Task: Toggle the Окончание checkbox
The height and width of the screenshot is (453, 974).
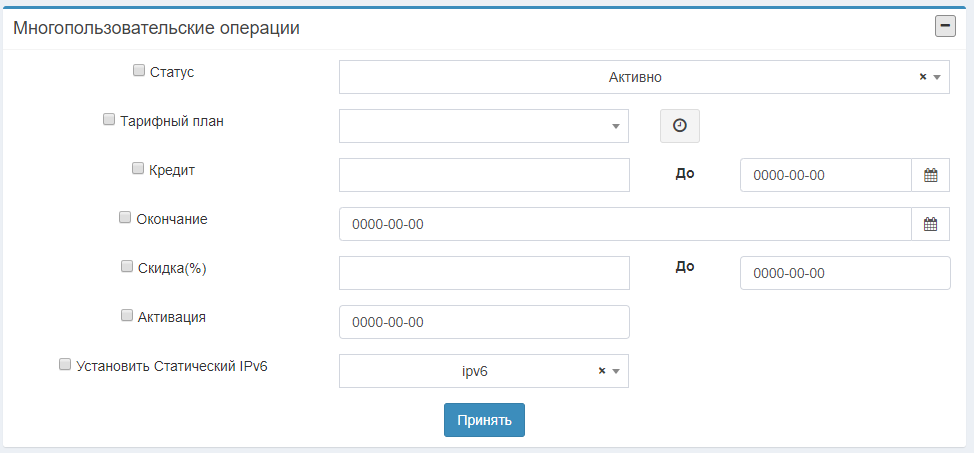Action: (x=125, y=217)
